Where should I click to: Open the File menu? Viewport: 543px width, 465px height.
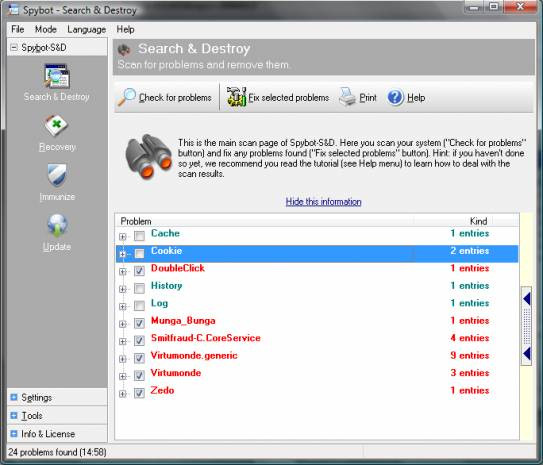[18, 29]
